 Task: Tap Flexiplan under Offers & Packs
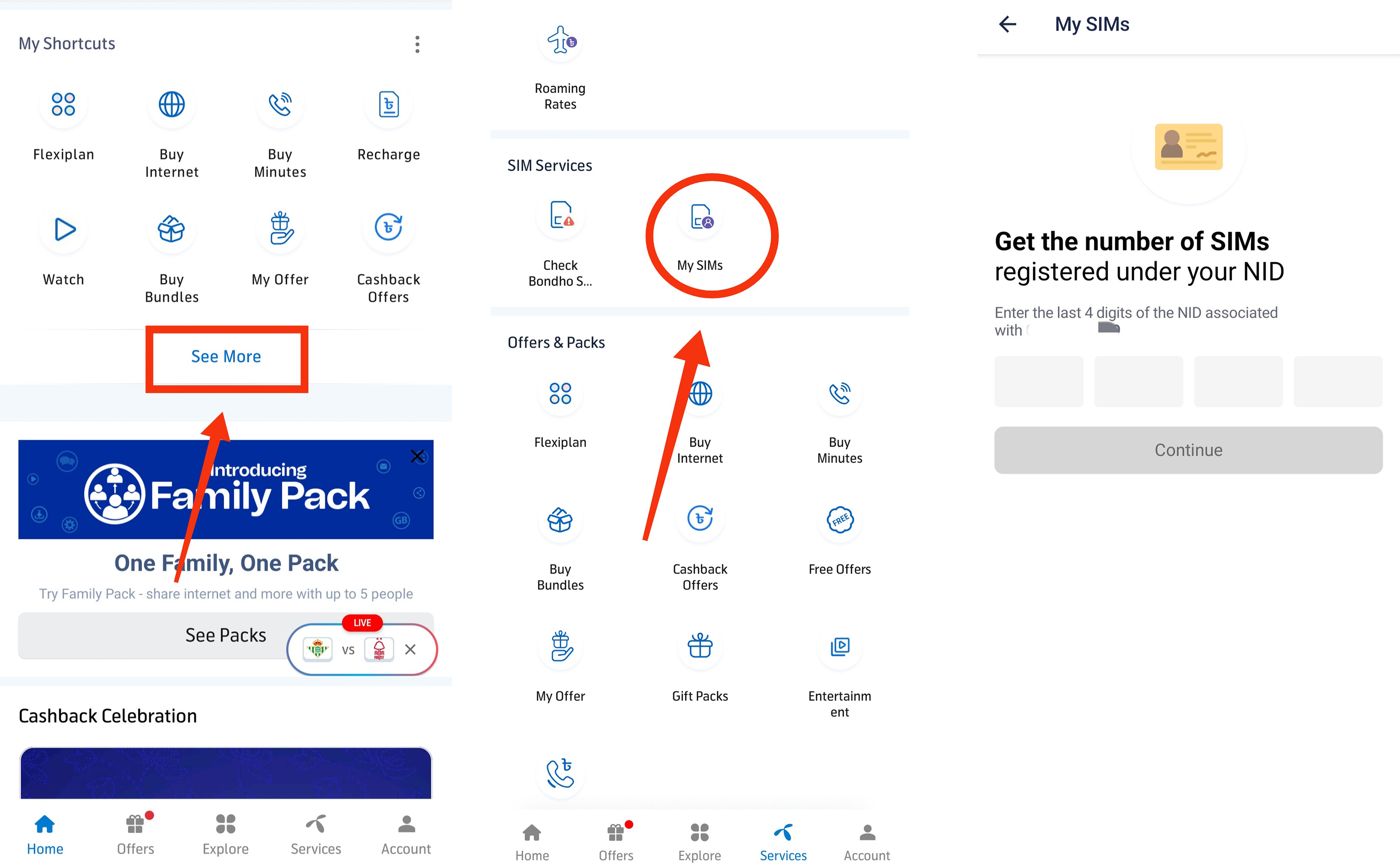[560, 413]
